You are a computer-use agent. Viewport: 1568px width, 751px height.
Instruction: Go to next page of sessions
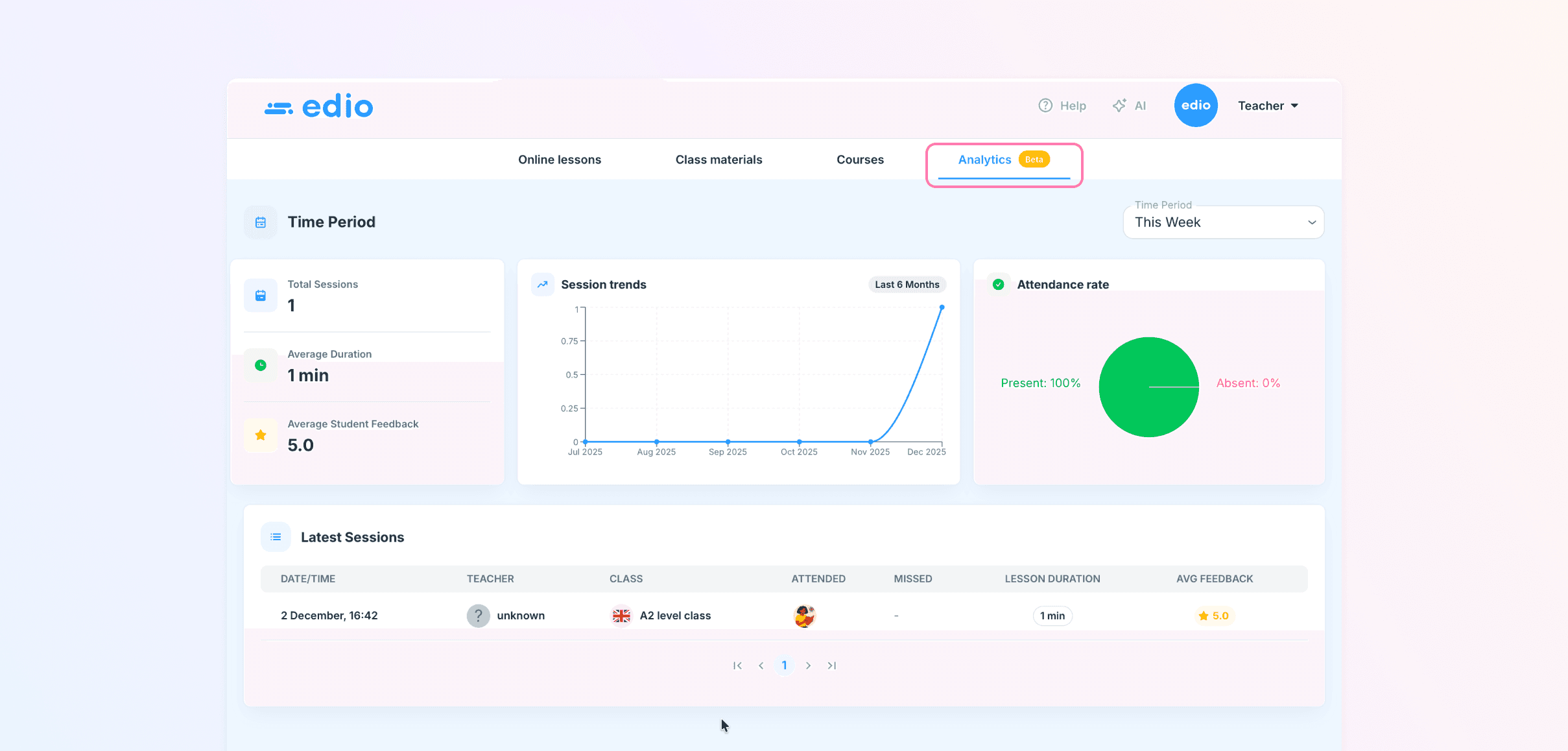coord(808,665)
